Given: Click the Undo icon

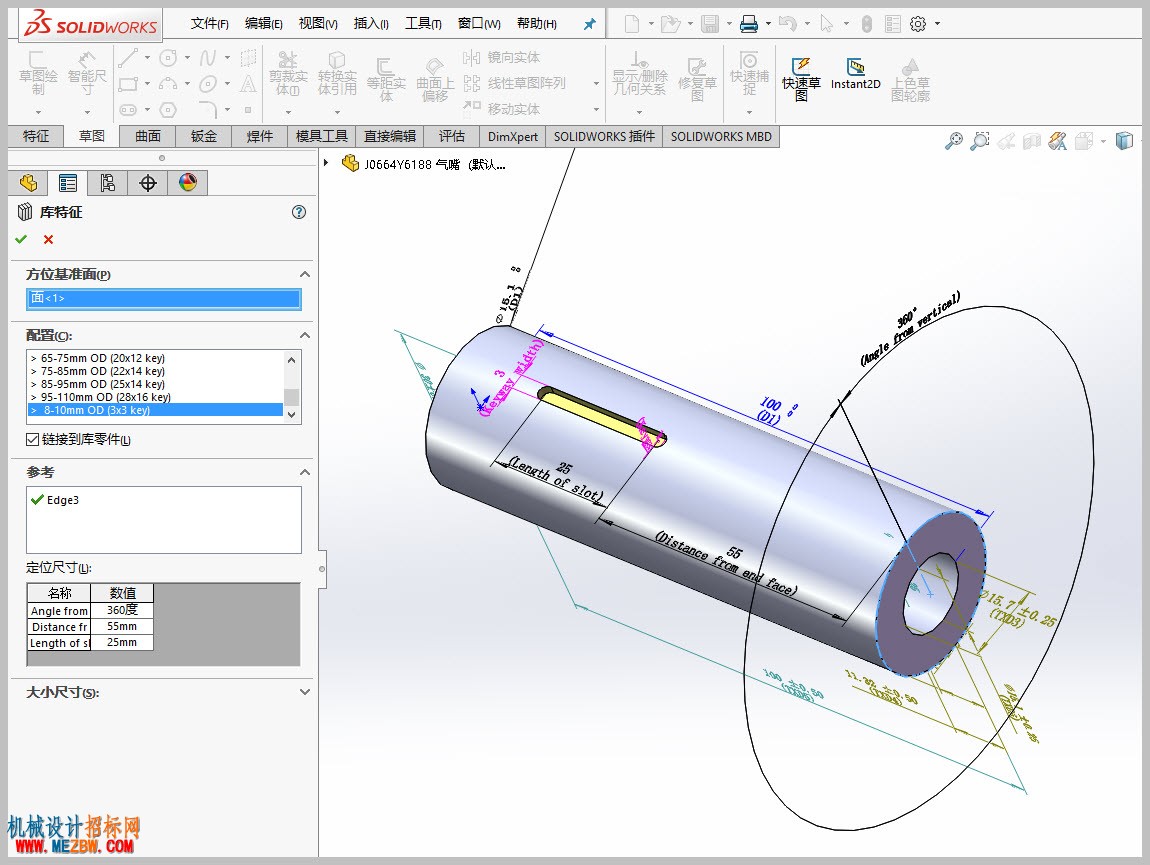Looking at the screenshot, I should [788, 24].
